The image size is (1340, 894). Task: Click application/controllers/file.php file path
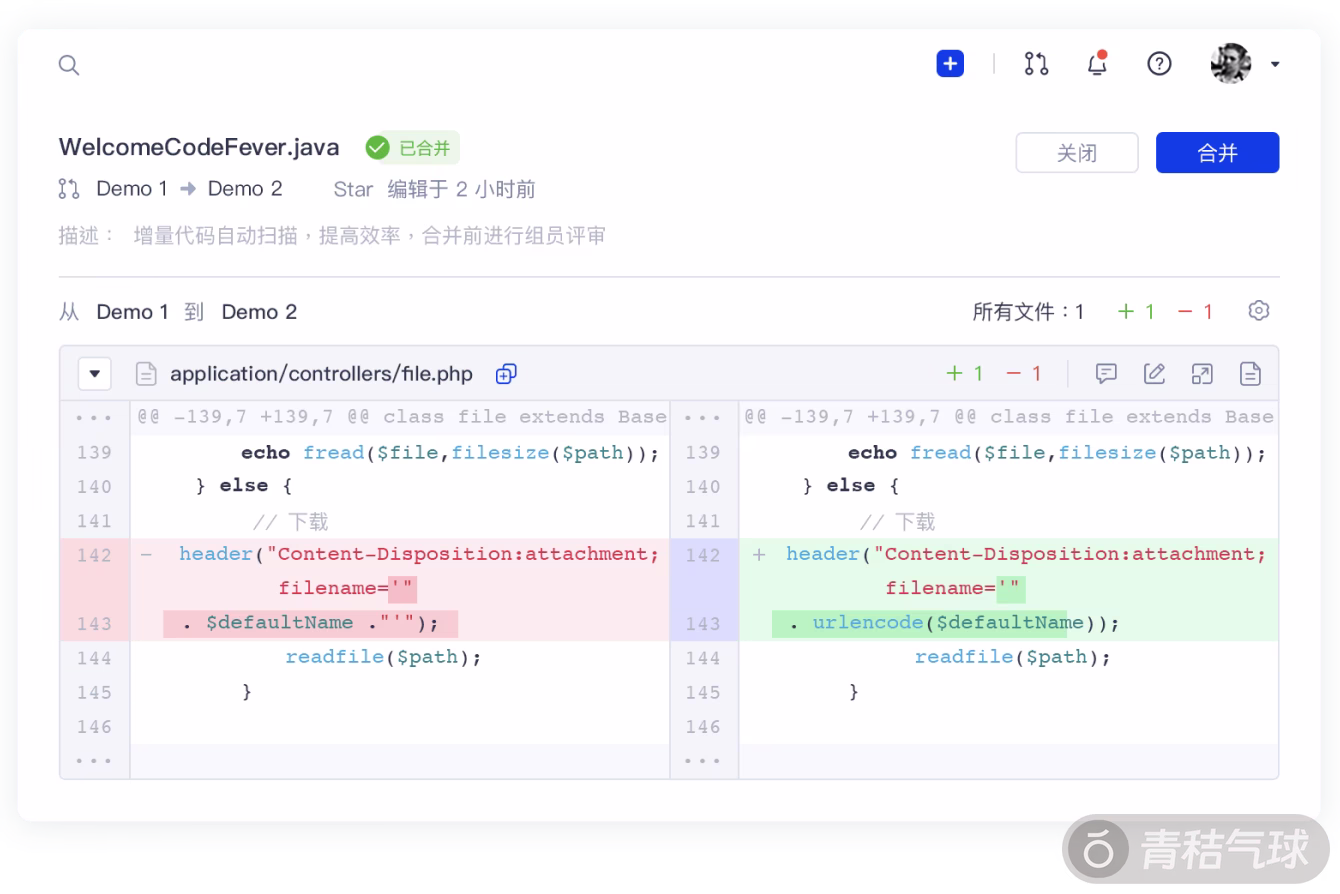321,374
